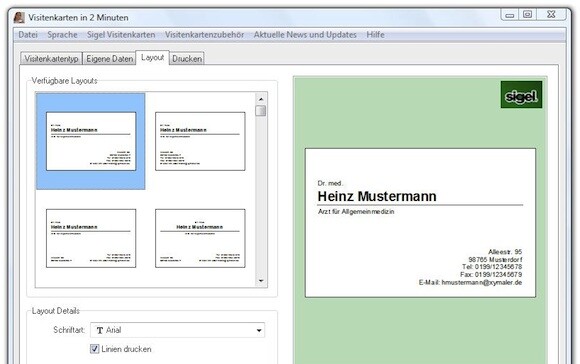Screen dimensions: 580x364
Task: Select the layout with split address at bottom
Action: (x=91, y=238)
